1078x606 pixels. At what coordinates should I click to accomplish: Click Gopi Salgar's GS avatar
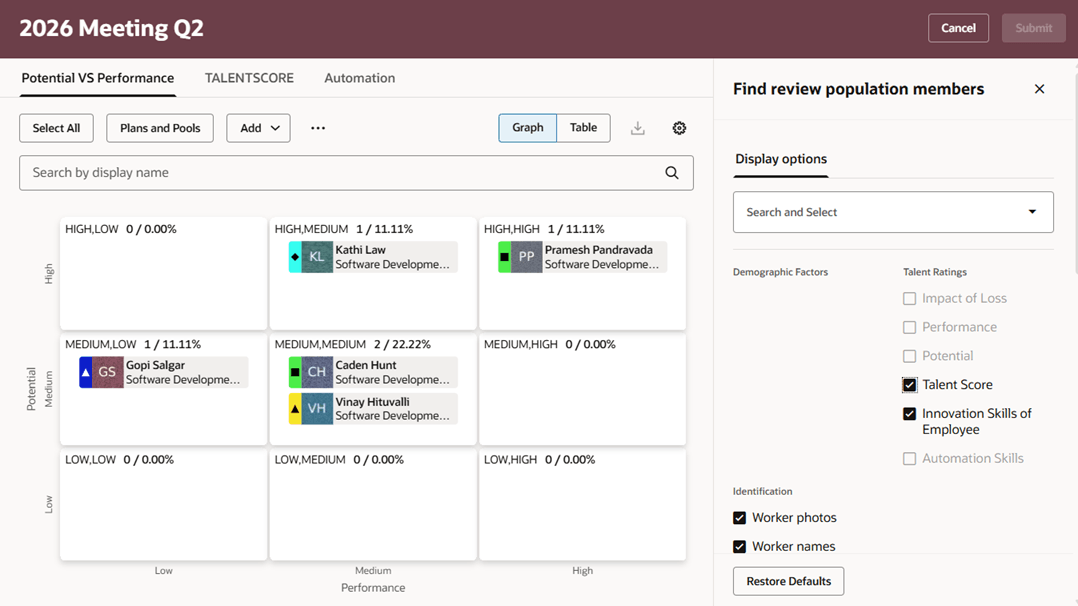pyautogui.click(x=107, y=372)
